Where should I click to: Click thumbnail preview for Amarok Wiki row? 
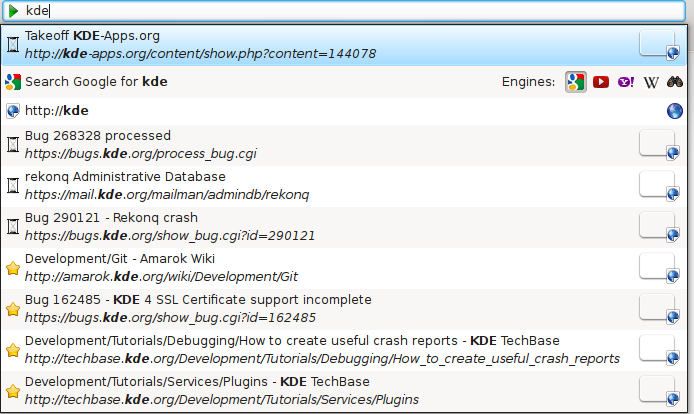point(659,268)
